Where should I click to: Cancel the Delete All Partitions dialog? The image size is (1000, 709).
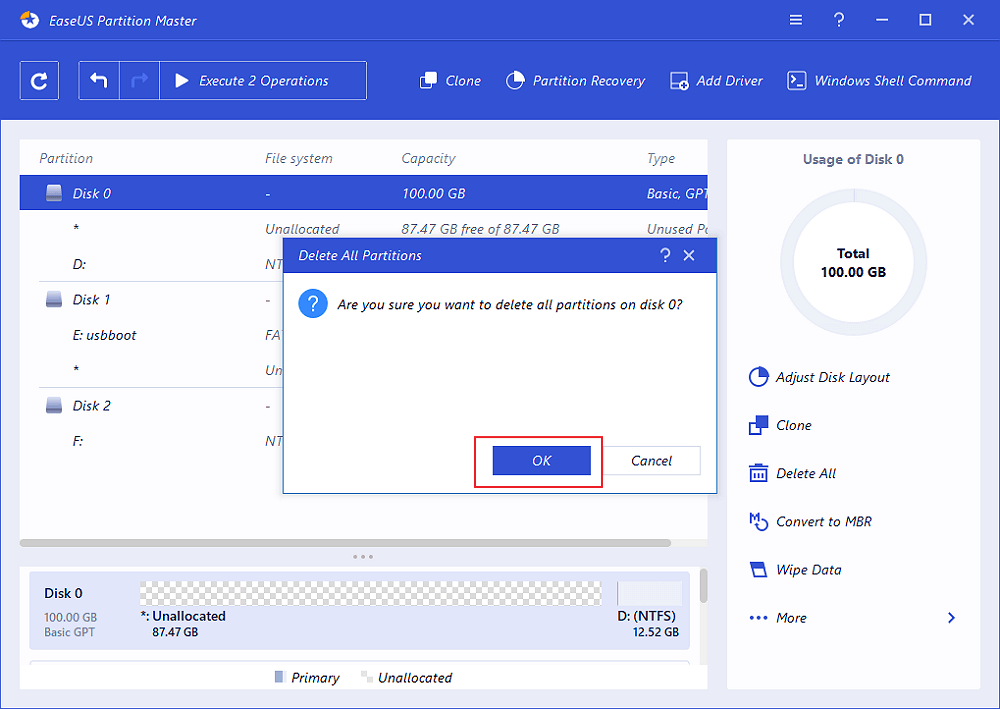point(651,461)
